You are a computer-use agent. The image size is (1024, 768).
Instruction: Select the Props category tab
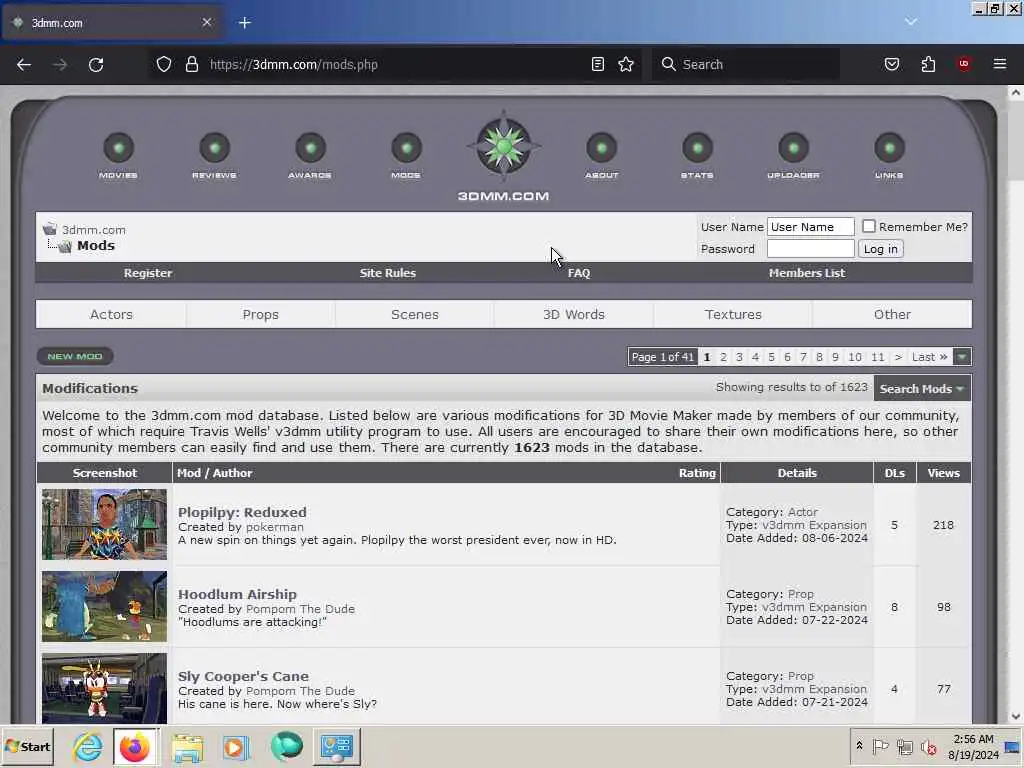point(261,314)
